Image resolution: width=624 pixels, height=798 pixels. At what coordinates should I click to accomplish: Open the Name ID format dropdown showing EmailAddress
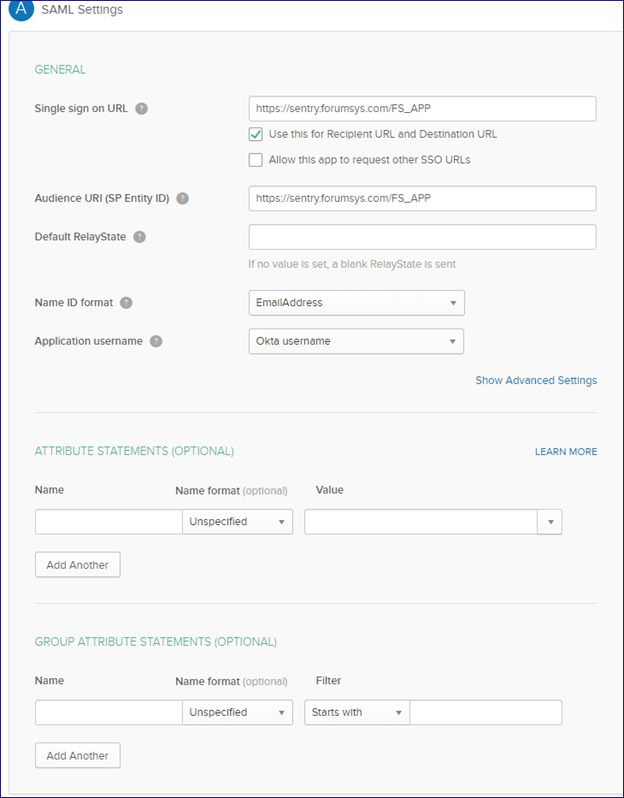coord(356,303)
